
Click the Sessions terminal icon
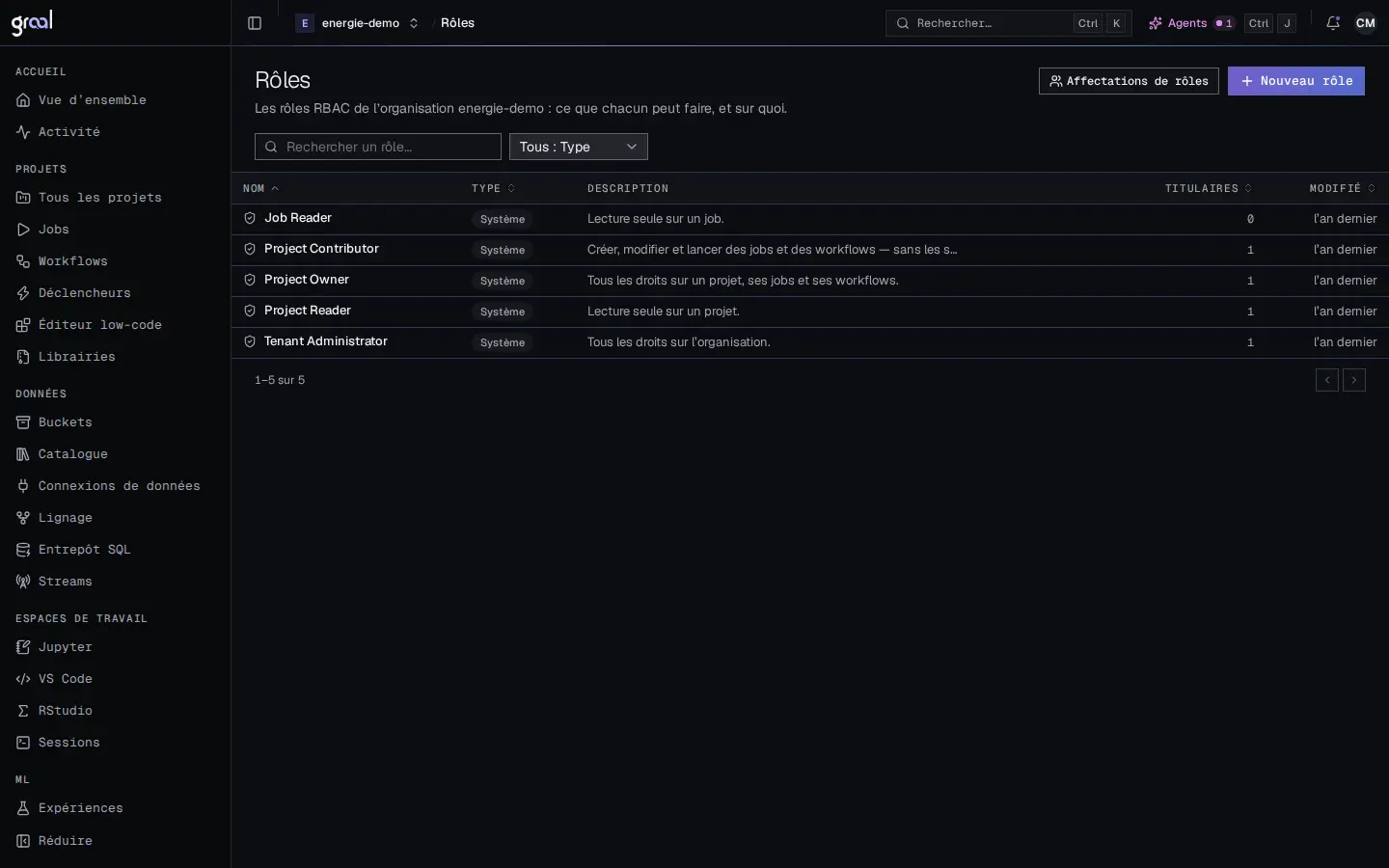[23, 743]
